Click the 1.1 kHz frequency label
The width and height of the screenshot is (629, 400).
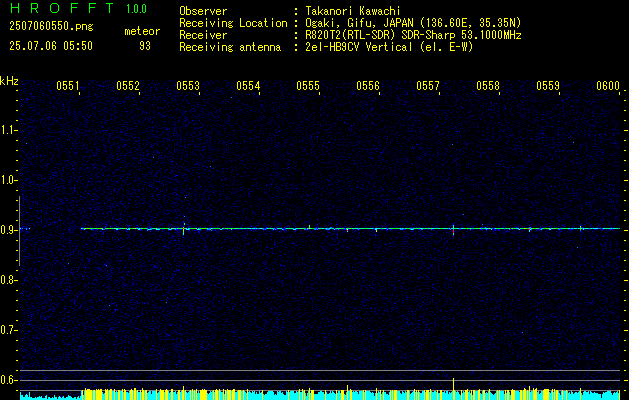point(8,130)
